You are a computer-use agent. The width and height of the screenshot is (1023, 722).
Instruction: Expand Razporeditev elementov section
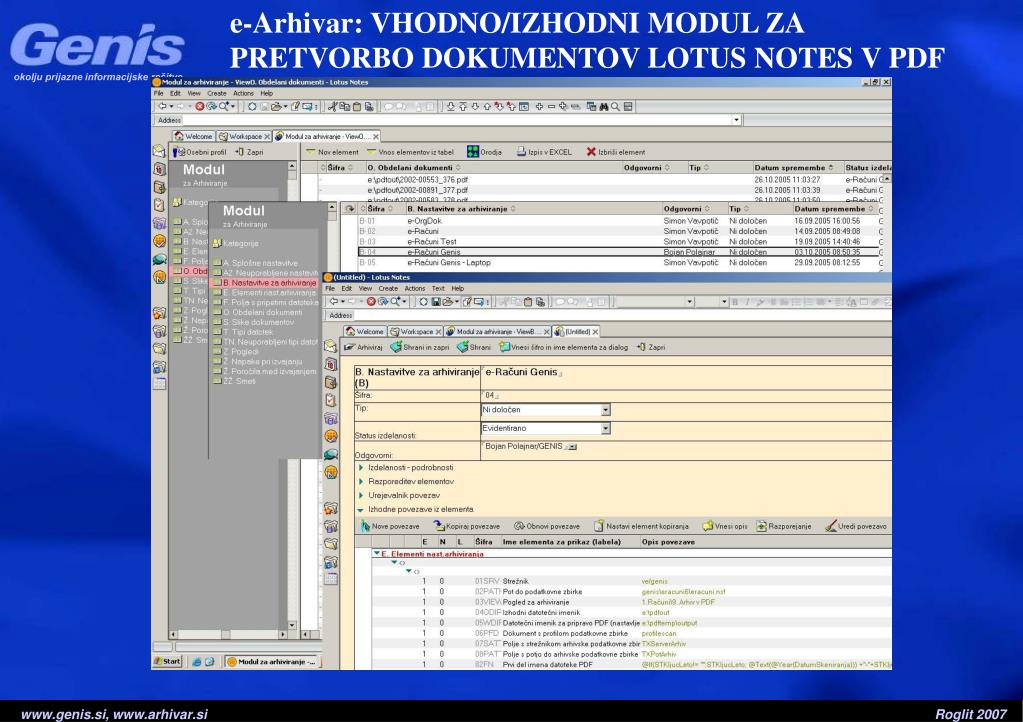tap(361, 481)
